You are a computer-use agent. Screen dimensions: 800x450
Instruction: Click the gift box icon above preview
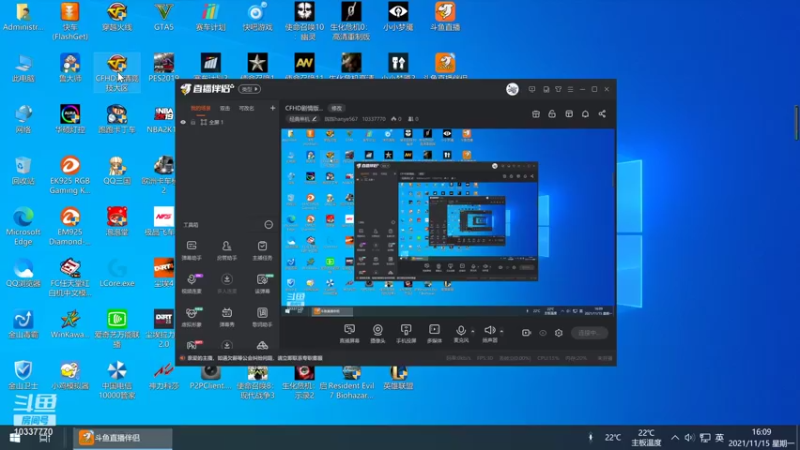pyautogui.click(x=536, y=114)
